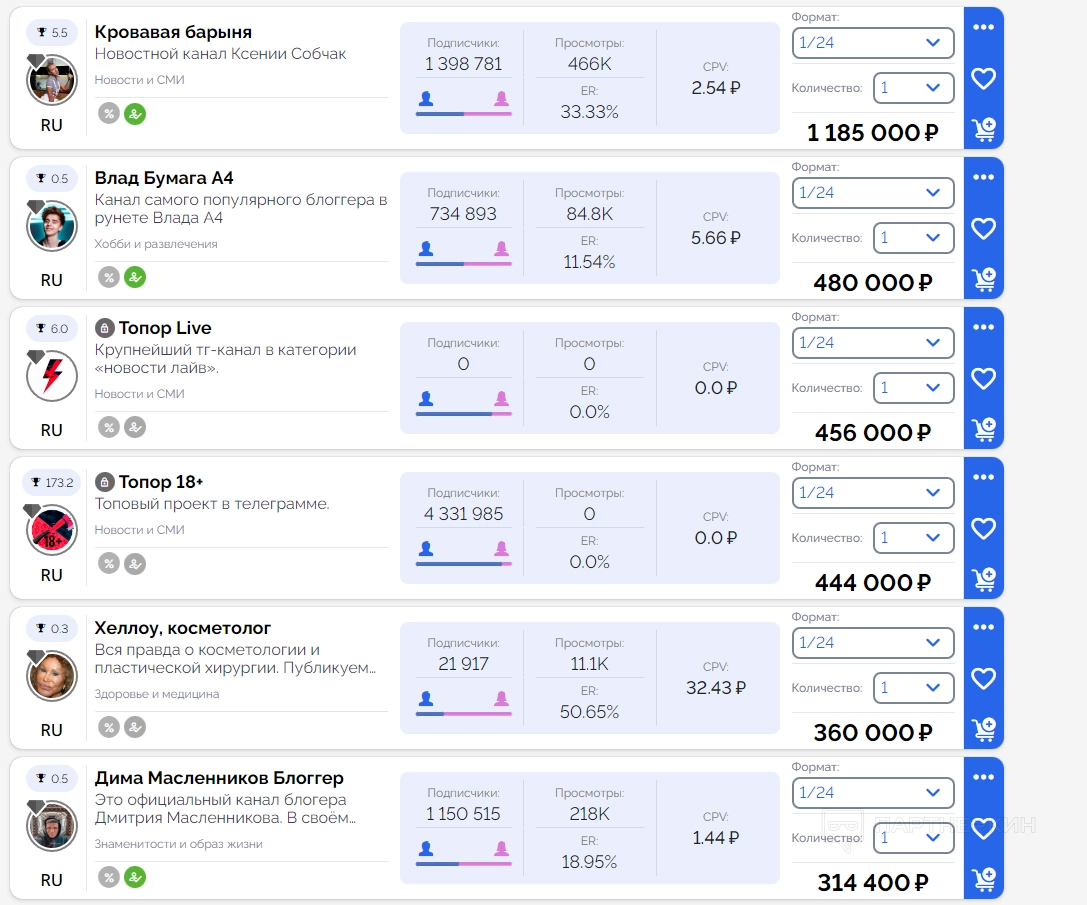The height and width of the screenshot is (905, 1087).
Task: Open three-dots menu for Топор Live
Action: click(983, 327)
